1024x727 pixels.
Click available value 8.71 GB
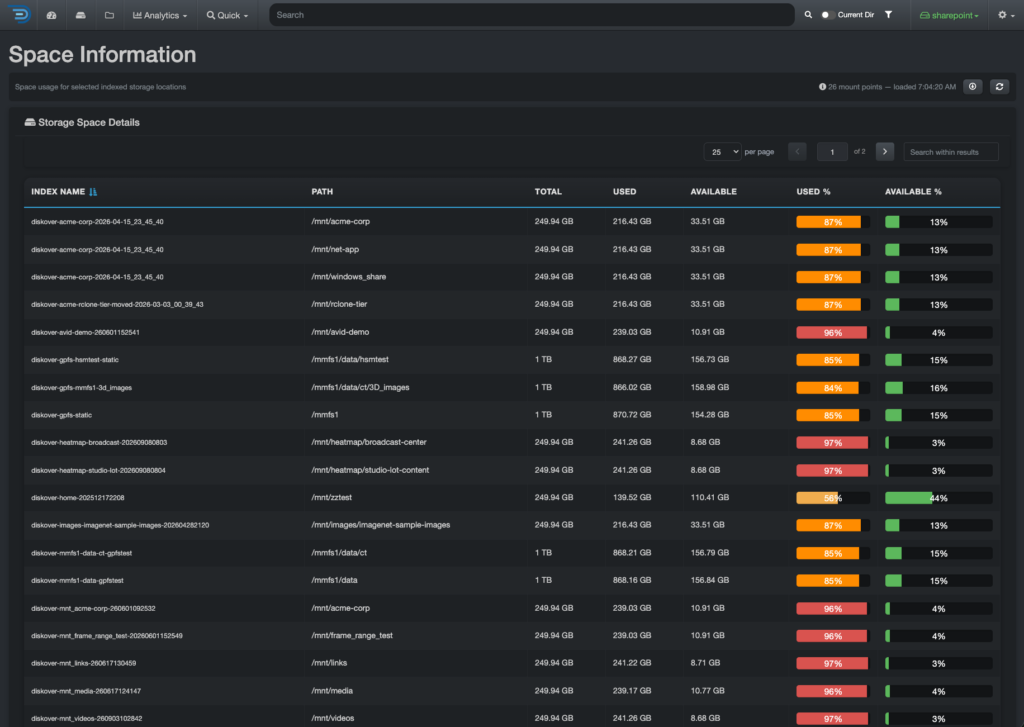pos(705,663)
